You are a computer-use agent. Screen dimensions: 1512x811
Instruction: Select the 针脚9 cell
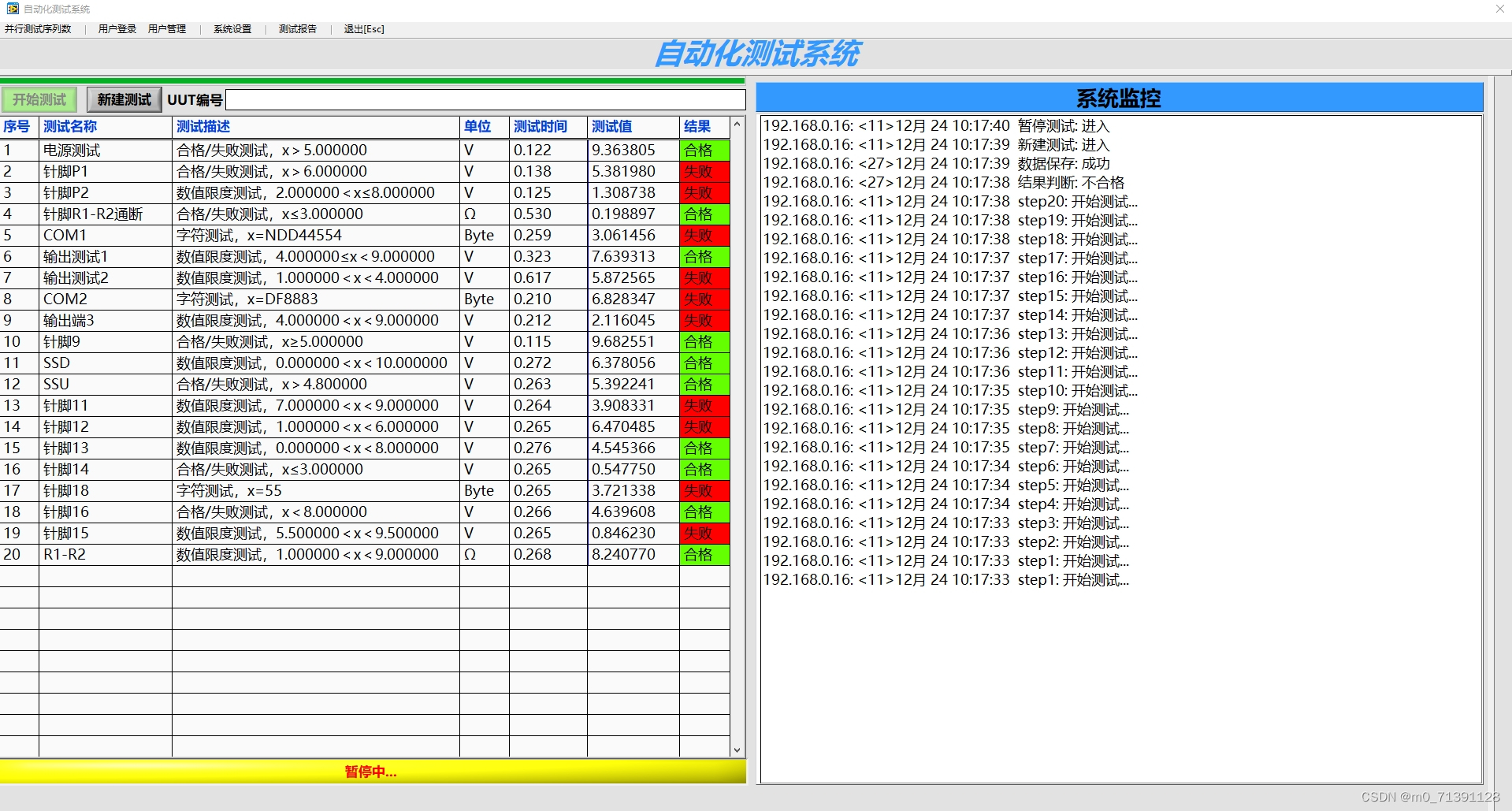(106, 342)
